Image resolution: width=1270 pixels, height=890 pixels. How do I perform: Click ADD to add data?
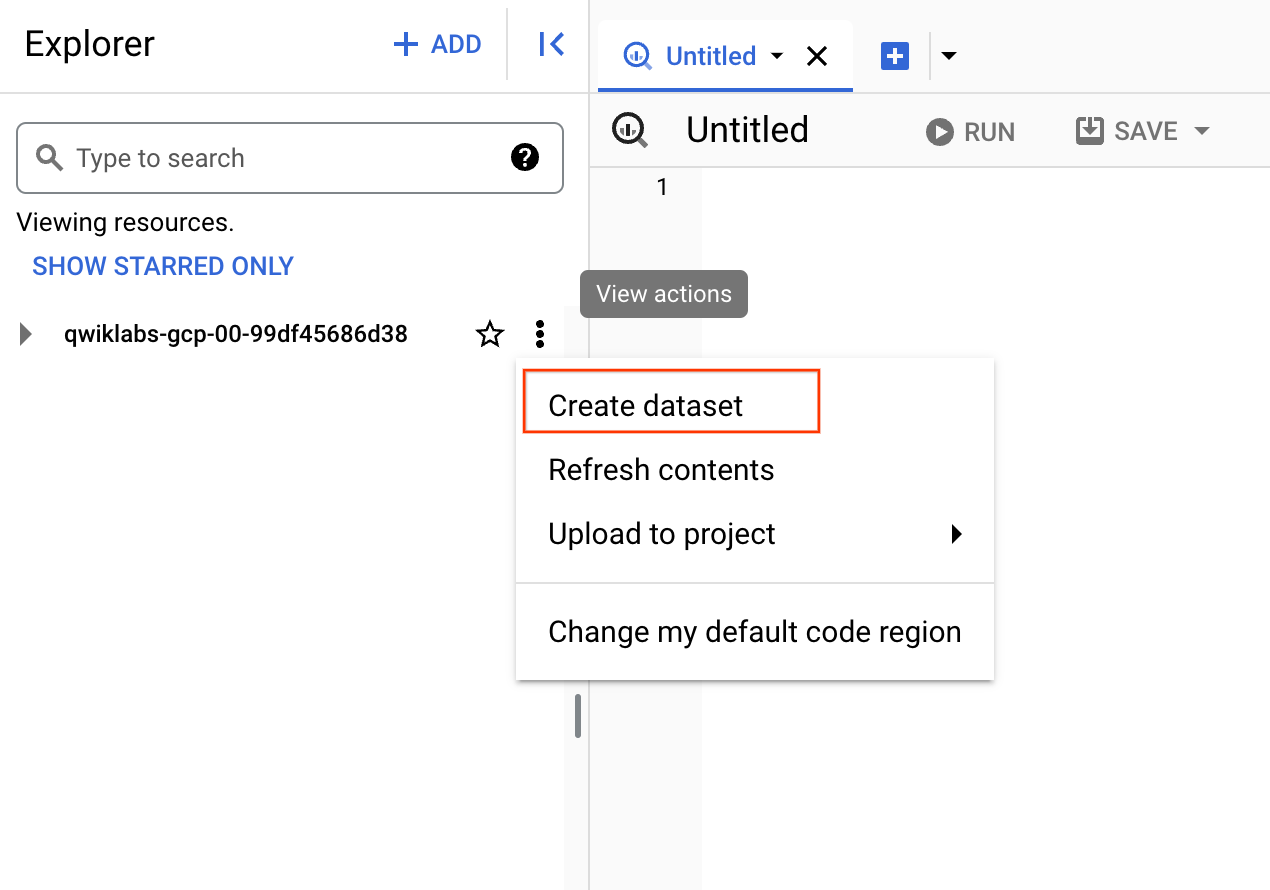(437, 44)
